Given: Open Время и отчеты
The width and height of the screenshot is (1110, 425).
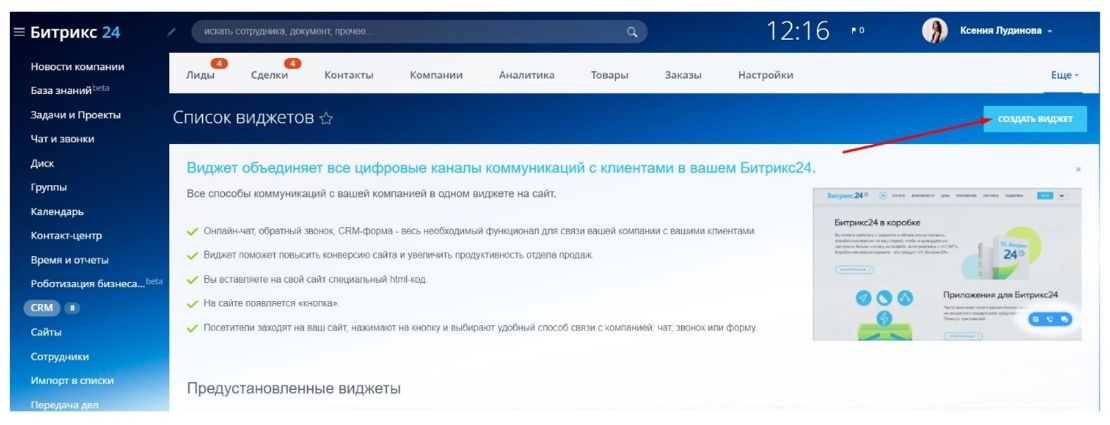Looking at the screenshot, I should [69, 260].
